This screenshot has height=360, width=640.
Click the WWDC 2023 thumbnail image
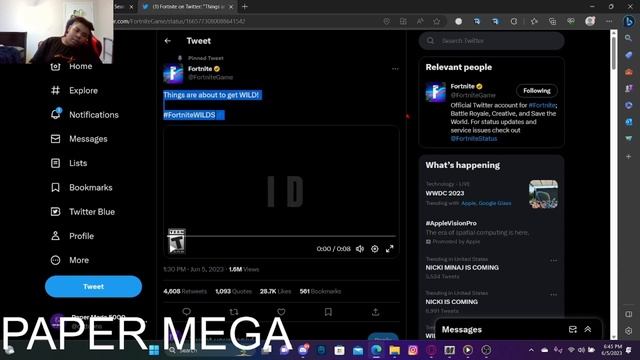[x=543, y=194]
